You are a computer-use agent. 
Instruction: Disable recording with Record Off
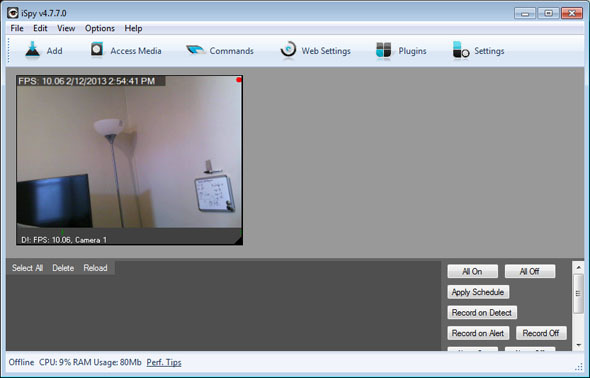click(541, 333)
